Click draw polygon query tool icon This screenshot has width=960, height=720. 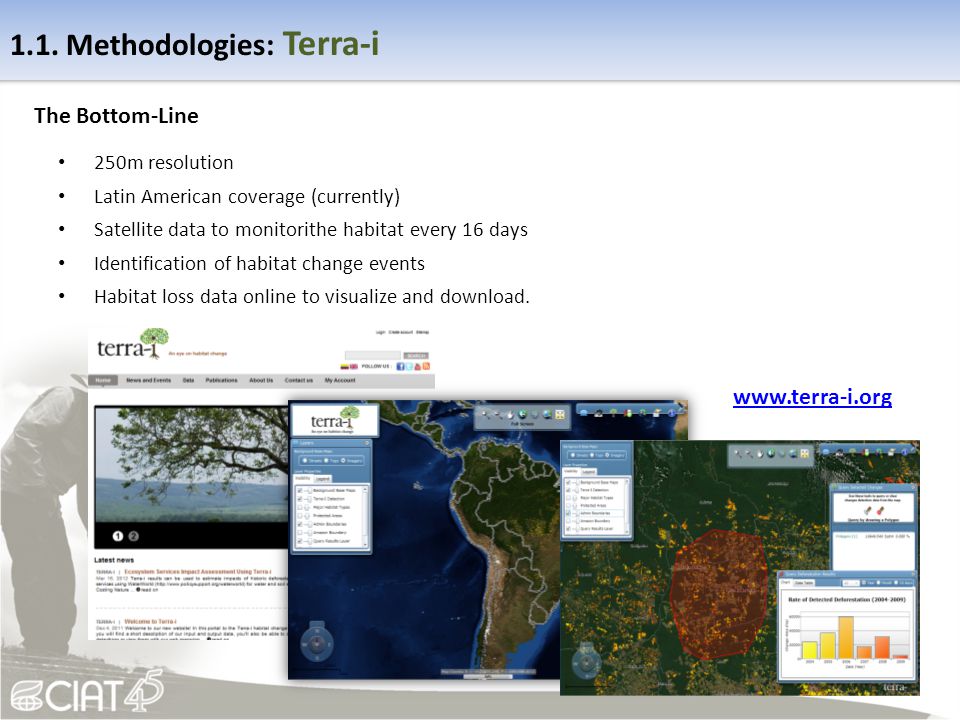(x=868, y=511)
